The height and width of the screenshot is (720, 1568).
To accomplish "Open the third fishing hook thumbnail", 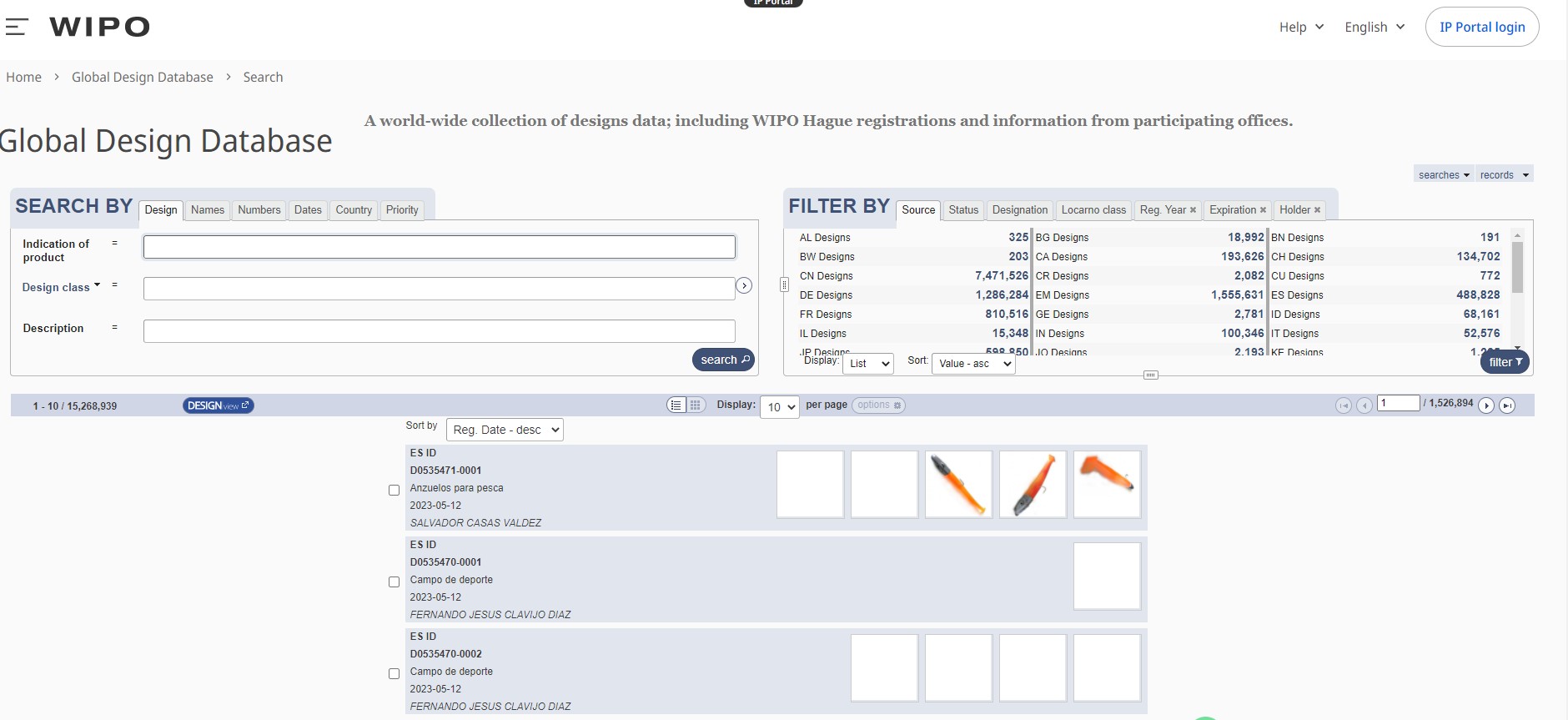I will 1107,485.
